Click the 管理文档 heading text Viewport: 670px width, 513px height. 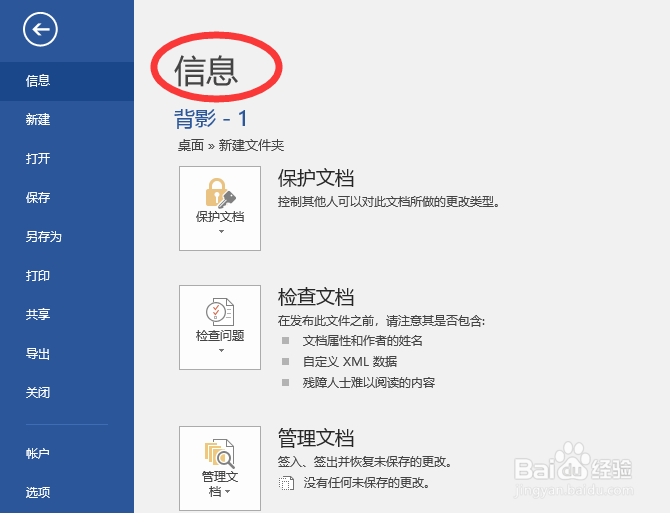pyautogui.click(x=316, y=438)
